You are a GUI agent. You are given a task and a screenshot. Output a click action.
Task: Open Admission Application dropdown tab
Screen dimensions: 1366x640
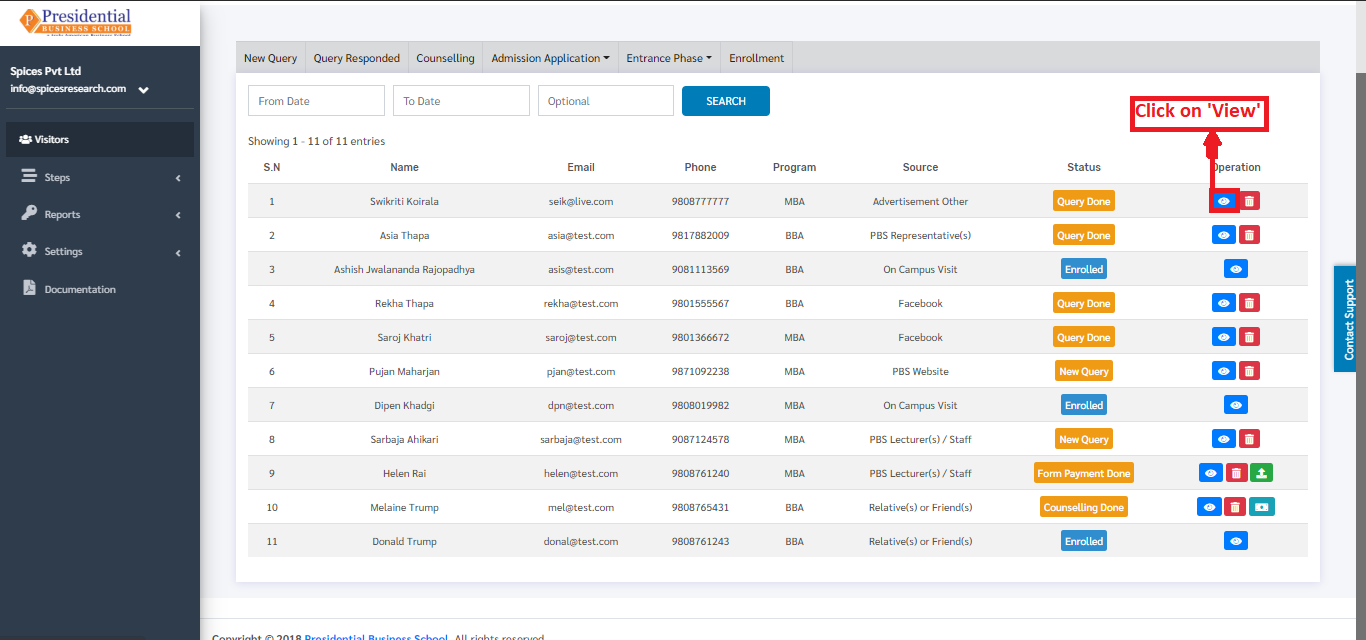[550, 58]
